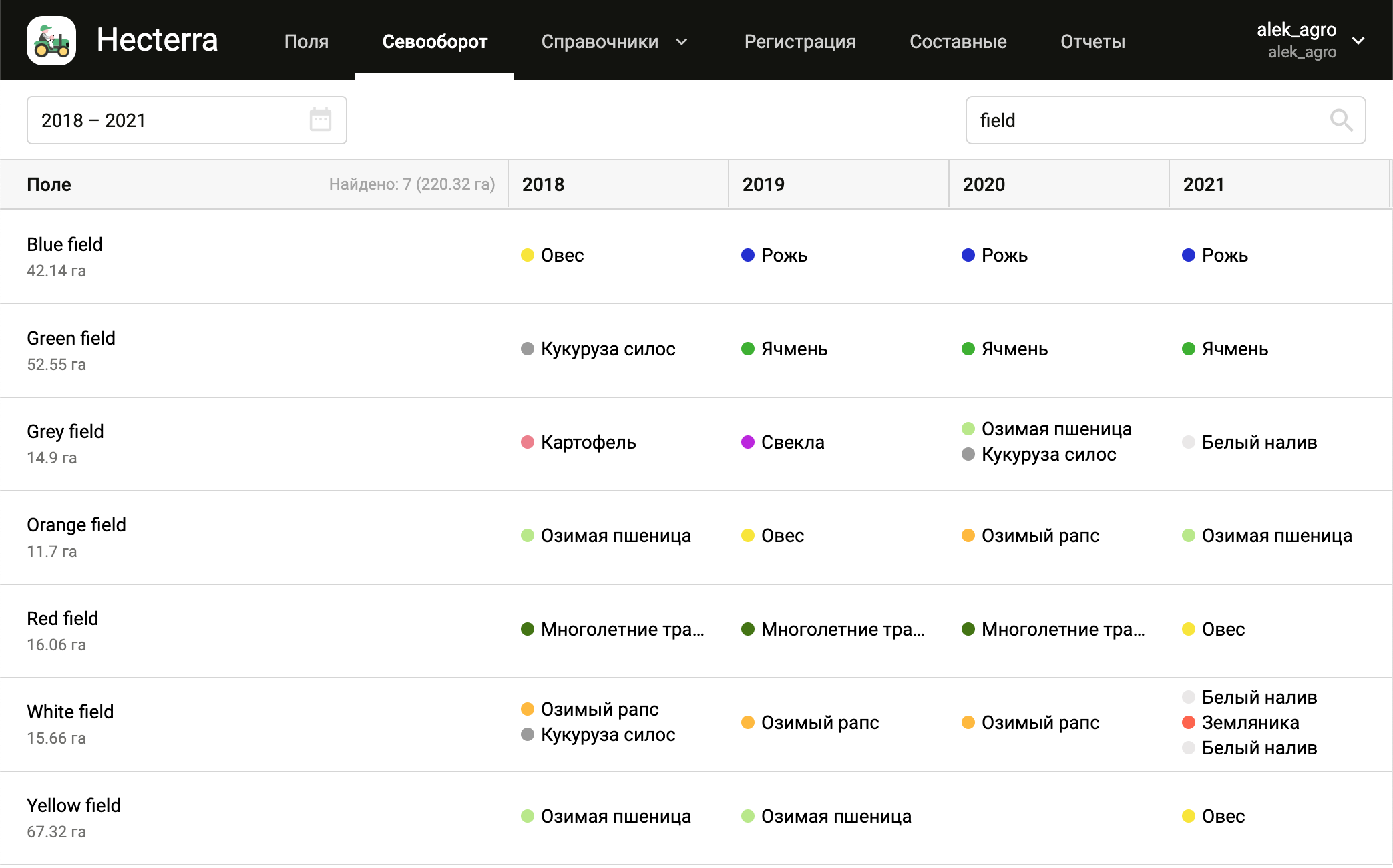Screen dimensions: 1393x868
Task: Open the Отчеты menu item
Action: point(1092,41)
